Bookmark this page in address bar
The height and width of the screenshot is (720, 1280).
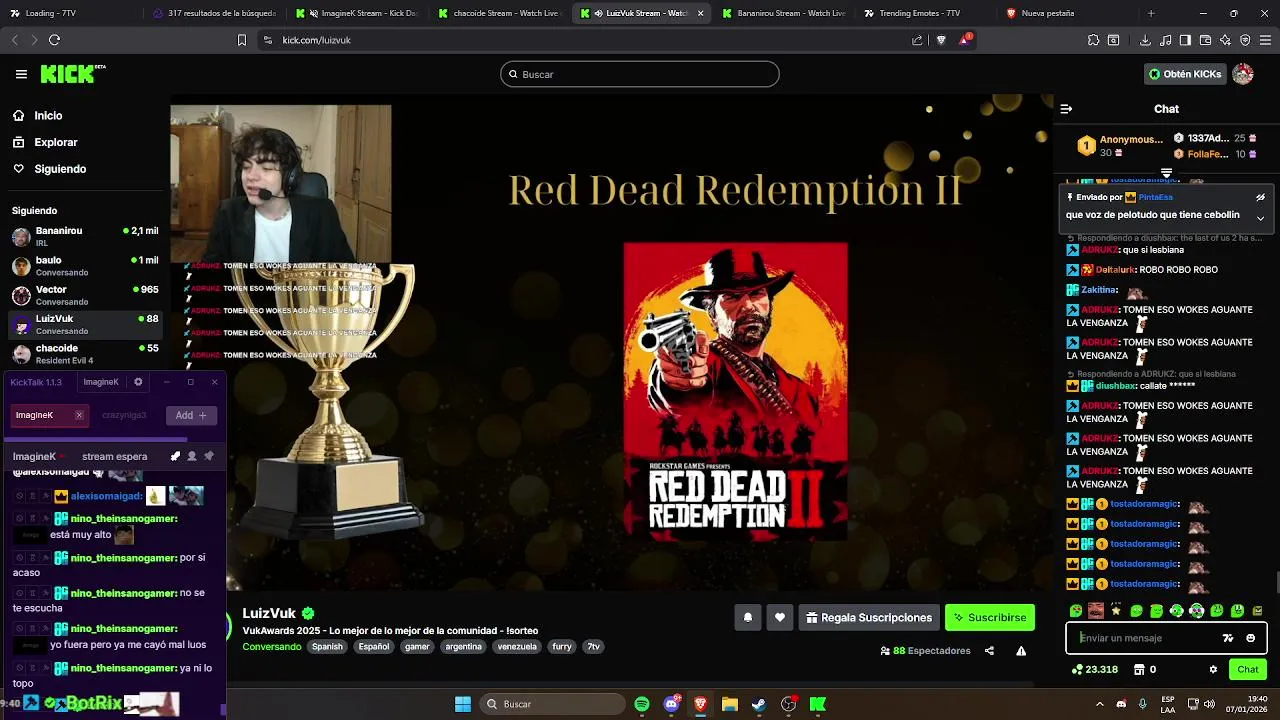pos(241,40)
